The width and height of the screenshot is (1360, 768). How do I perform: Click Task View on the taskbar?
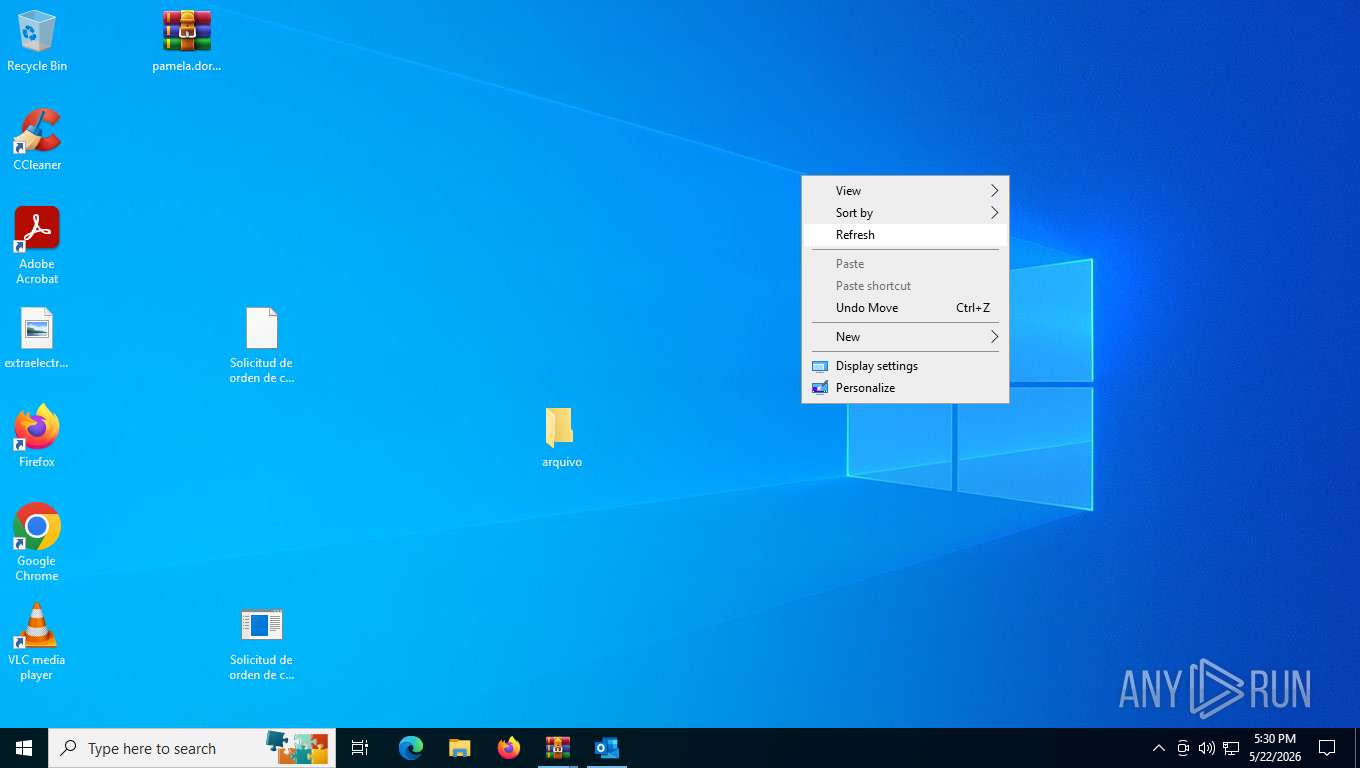click(360, 748)
